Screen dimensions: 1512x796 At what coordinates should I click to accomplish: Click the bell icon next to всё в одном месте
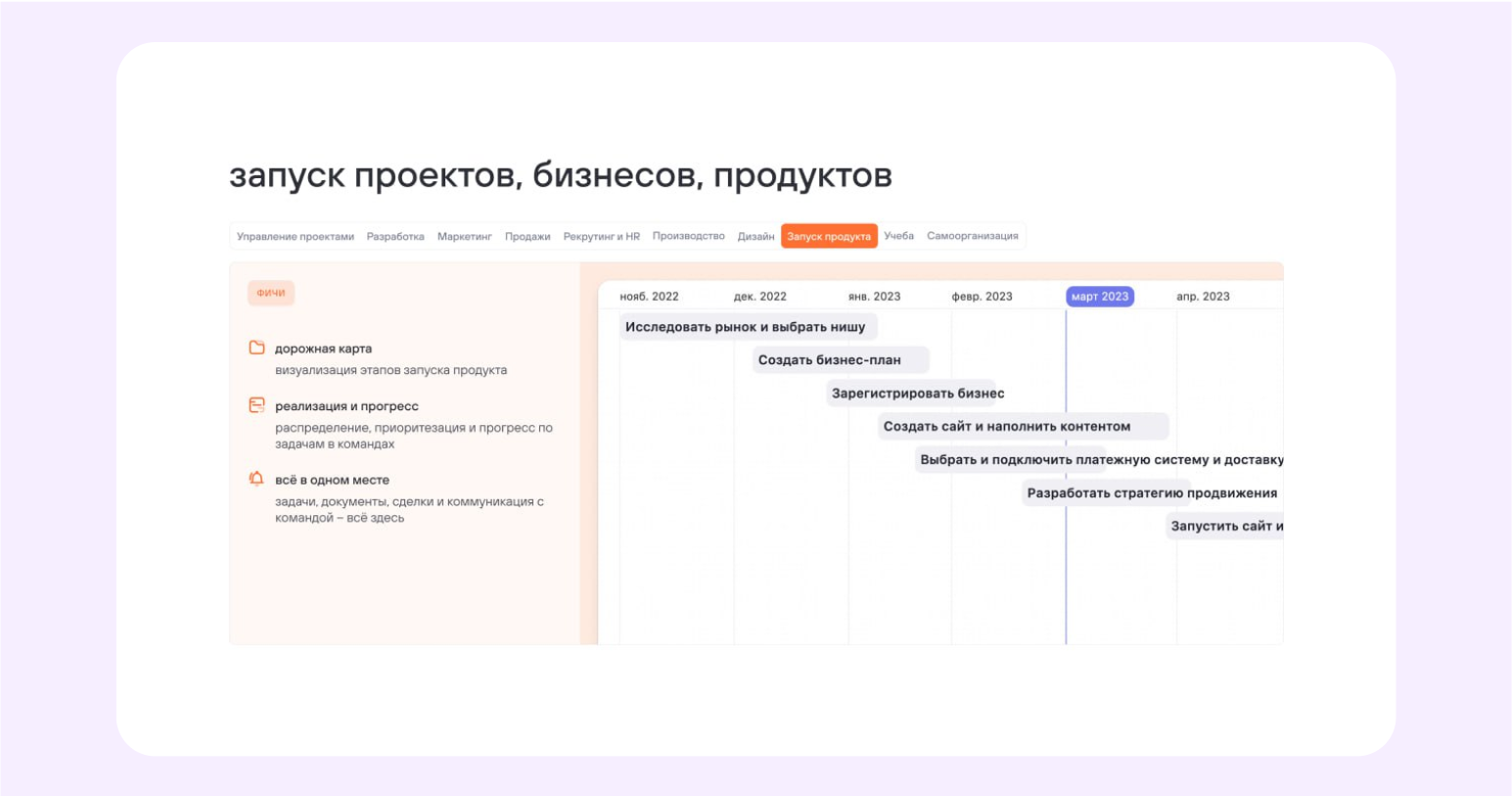(256, 479)
